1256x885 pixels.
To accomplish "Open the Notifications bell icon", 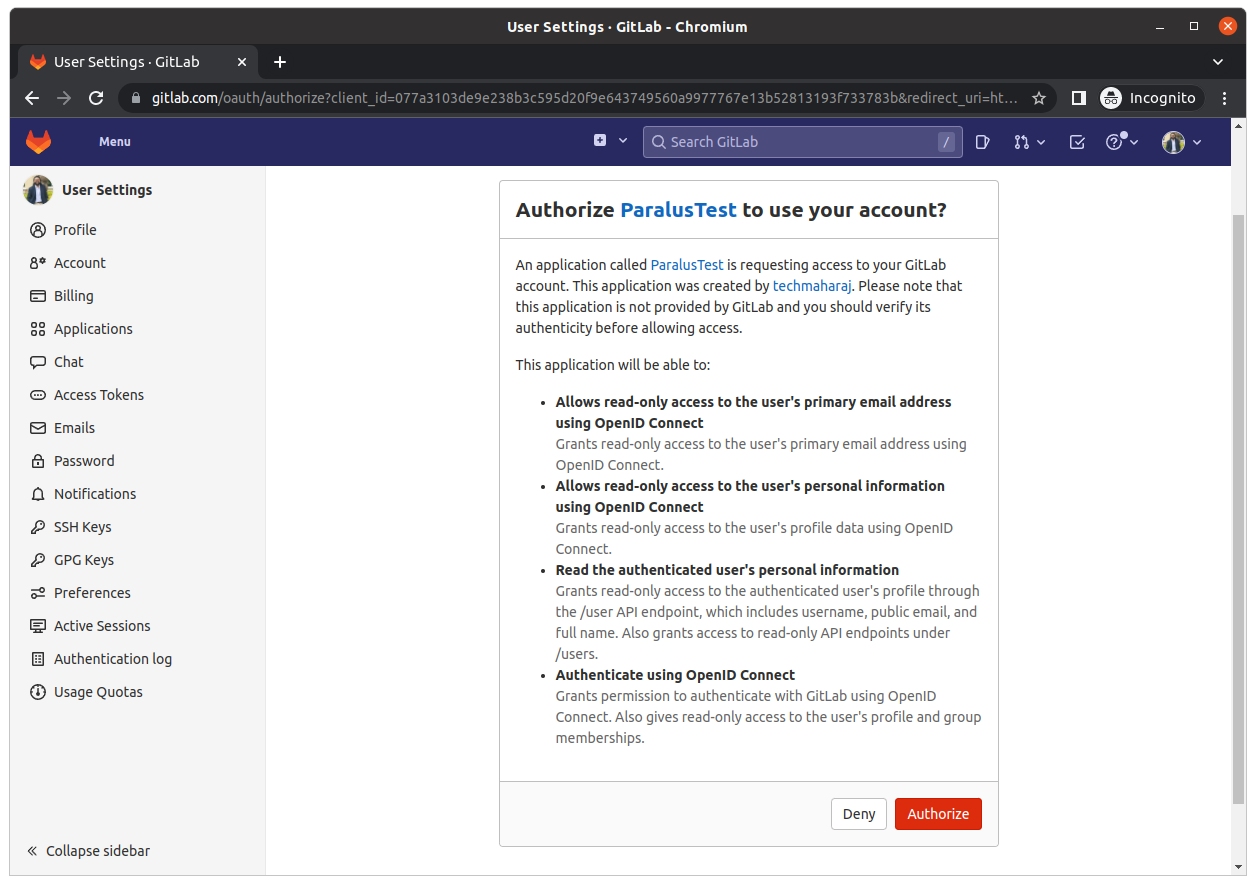I will (38, 494).
